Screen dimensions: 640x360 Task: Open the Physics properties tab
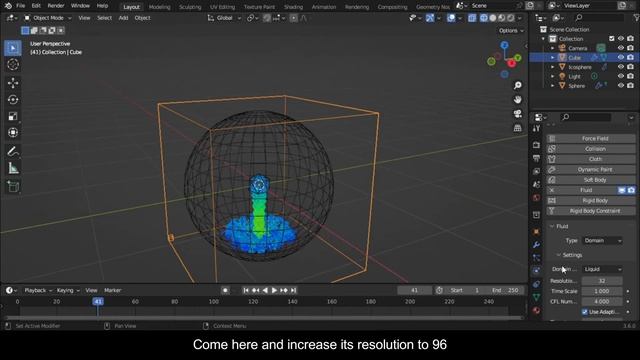(x=536, y=270)
